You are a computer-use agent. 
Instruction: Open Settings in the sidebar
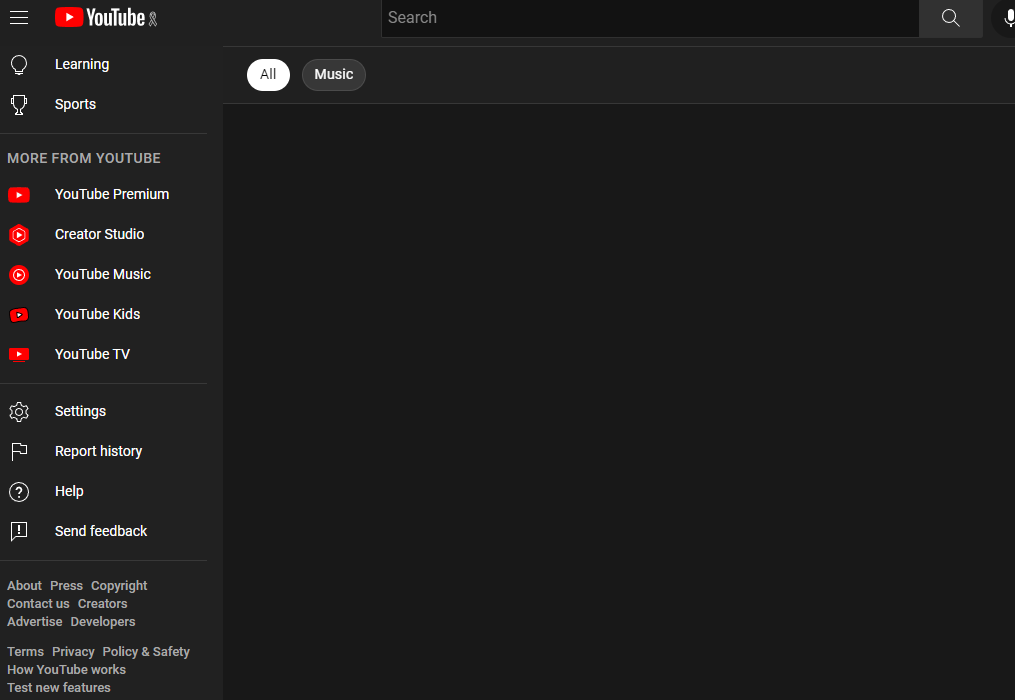pos(80,411)
